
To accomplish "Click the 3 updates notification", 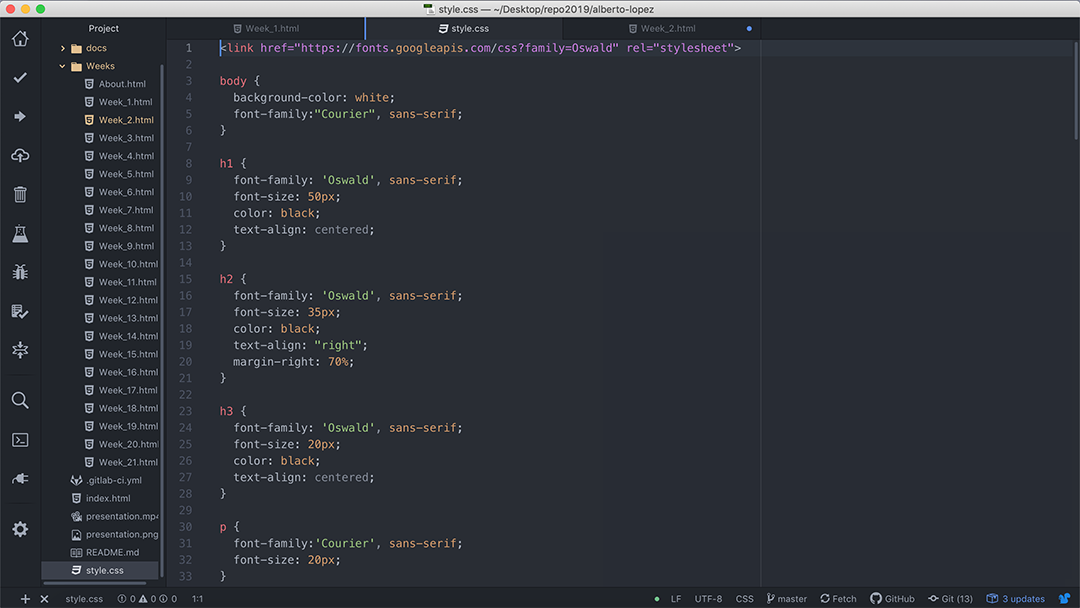I will pos(1016,598).
